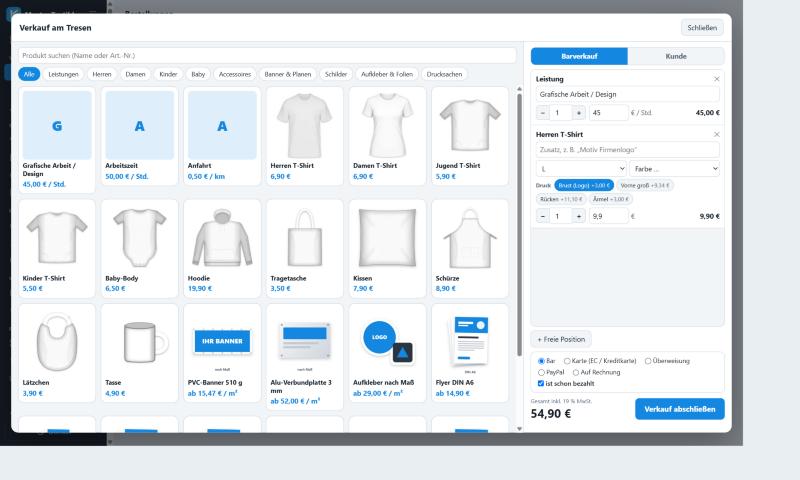Uncheck 'ist schon bezahlt' checkbox

pyautogui.click(x=541, y=384)
